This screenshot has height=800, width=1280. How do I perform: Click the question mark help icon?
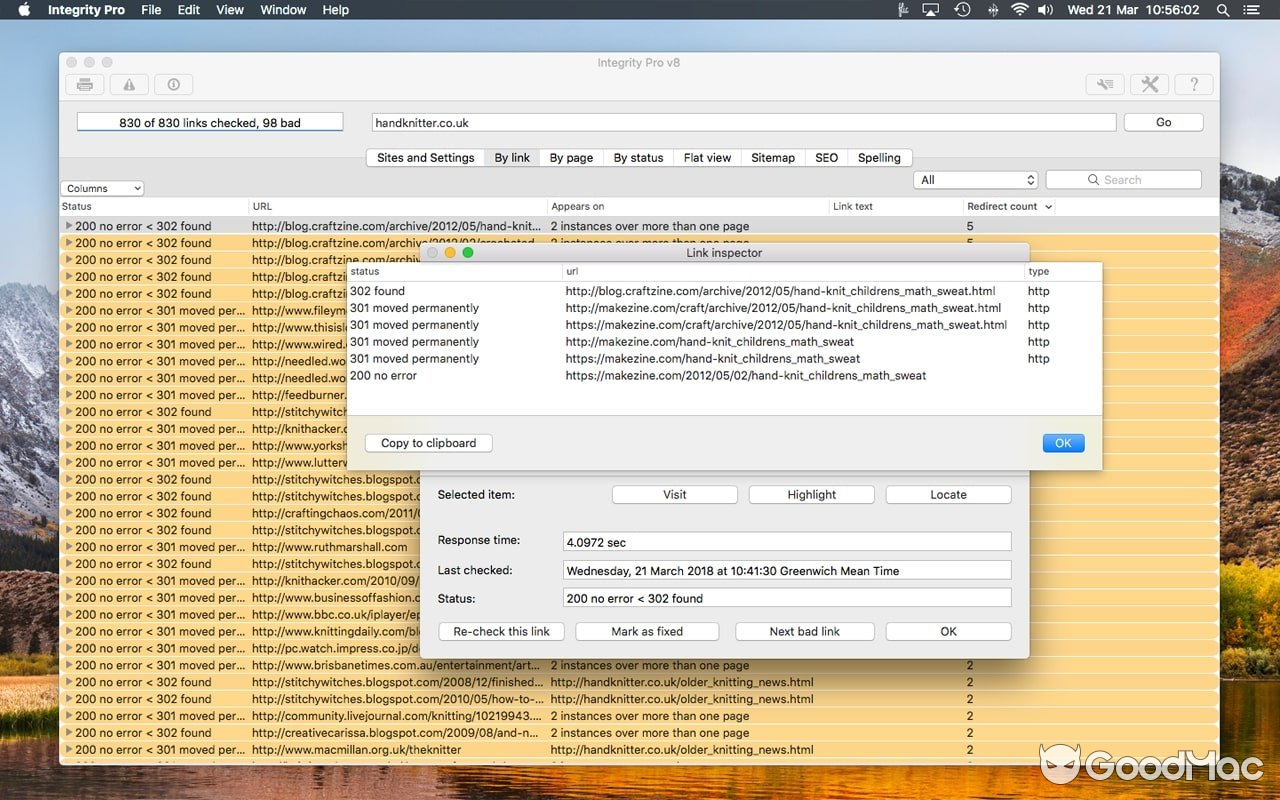[1193, 84]
